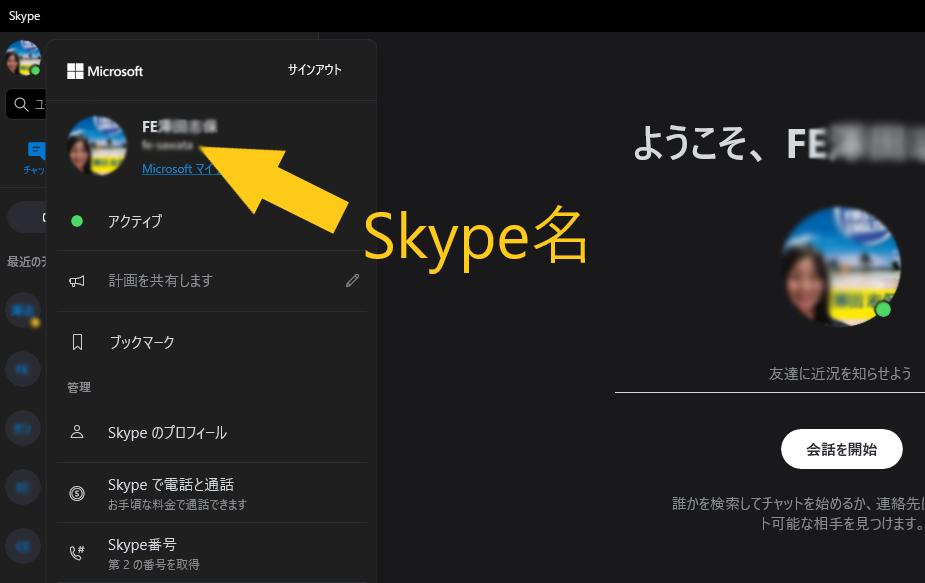Change the アクティブ presence status
The image size is (925, 583).
click(134, 221)
